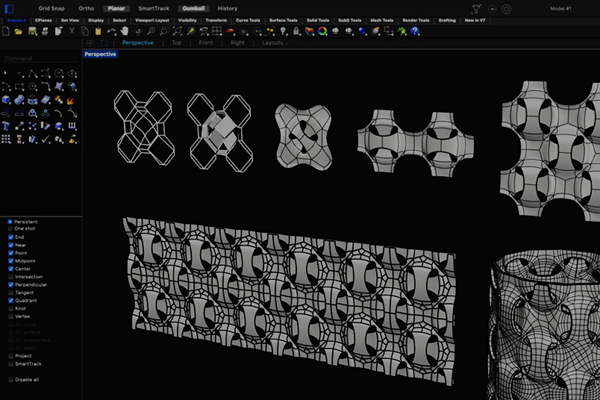Click the orange Explode tool icon
The image size is (600, 400).
coord(72,100)
